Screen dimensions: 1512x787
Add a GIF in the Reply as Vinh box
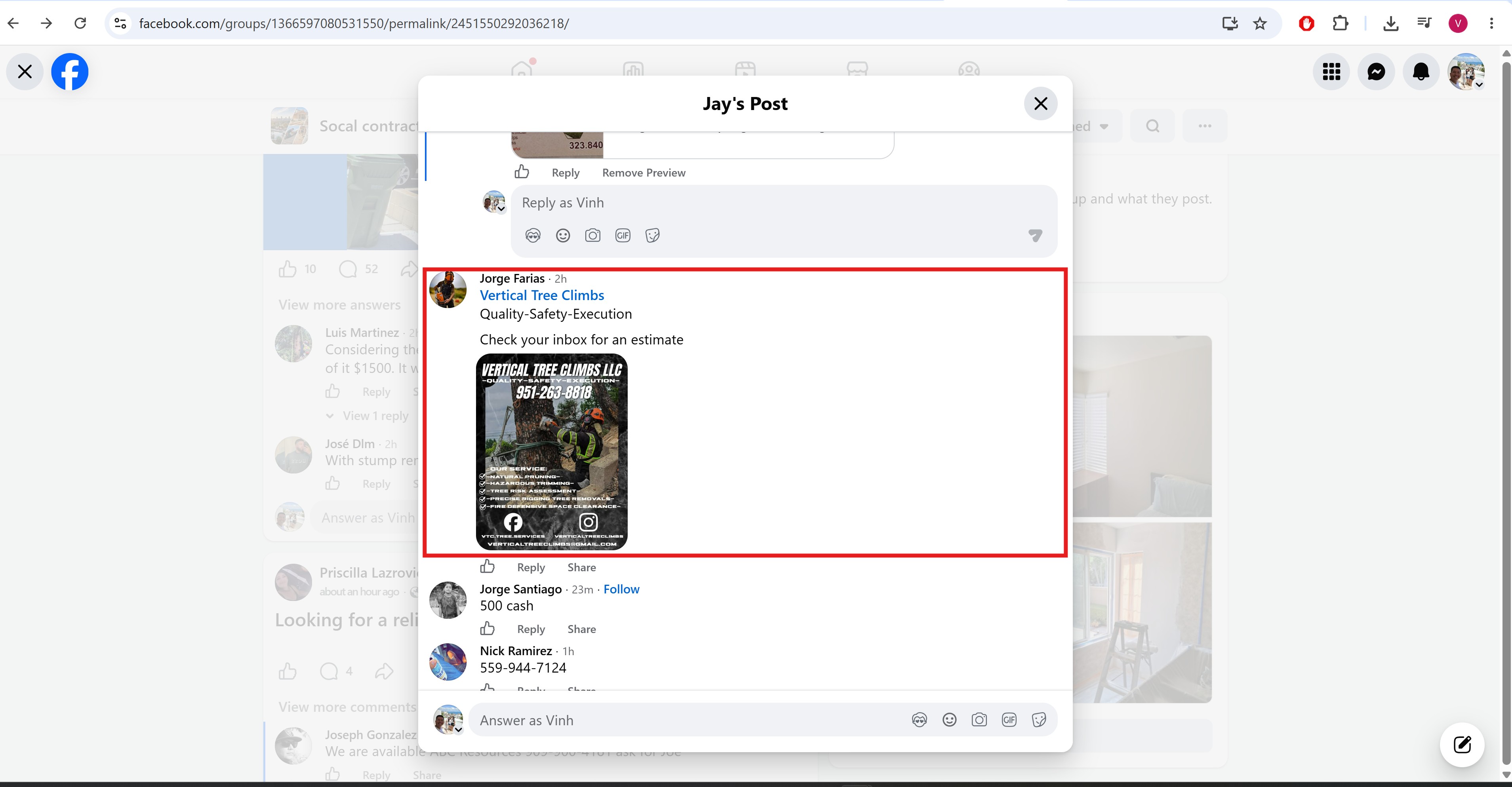click(623, 235)
